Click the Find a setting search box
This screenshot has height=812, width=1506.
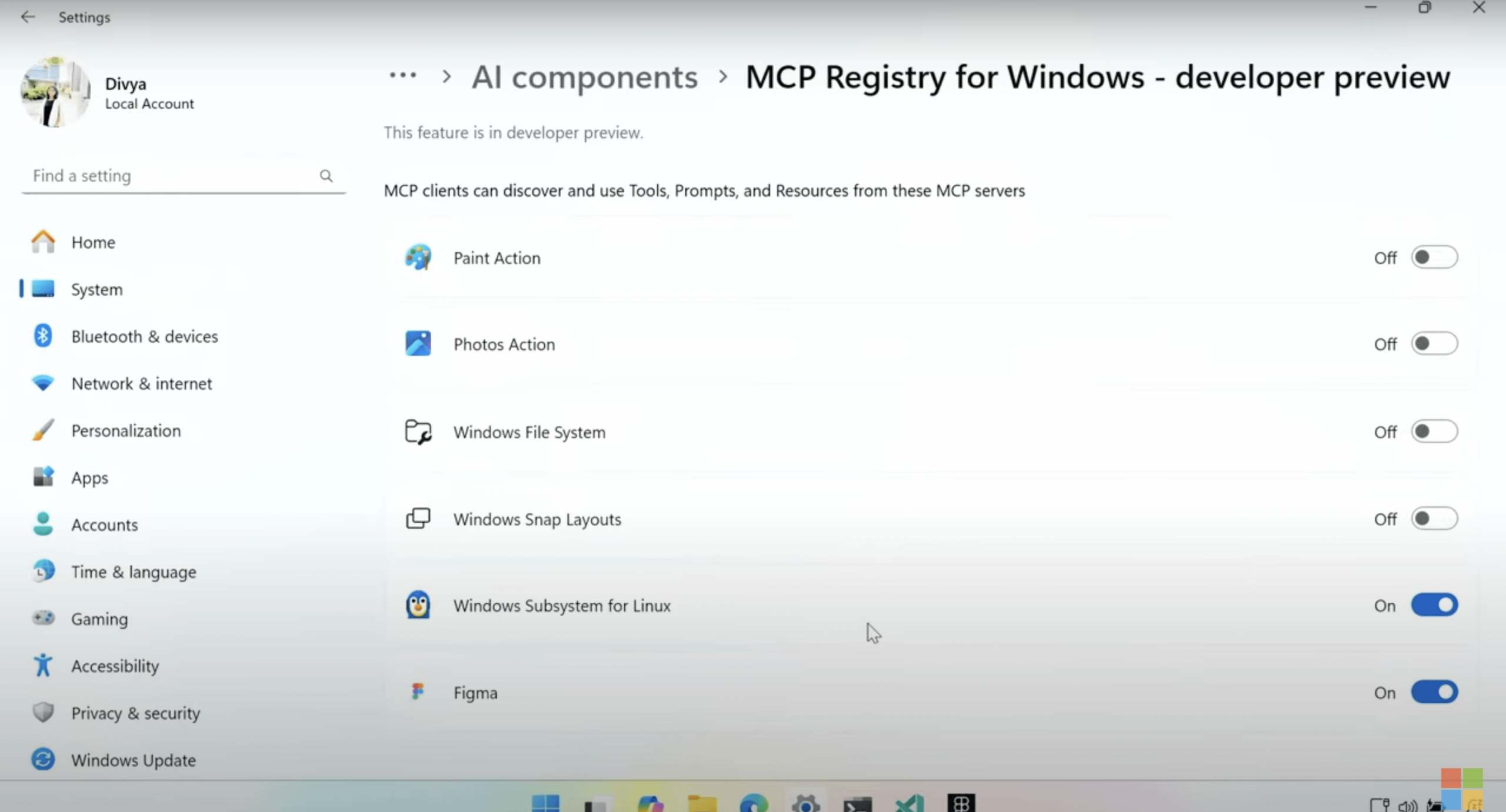pos(184,176)
